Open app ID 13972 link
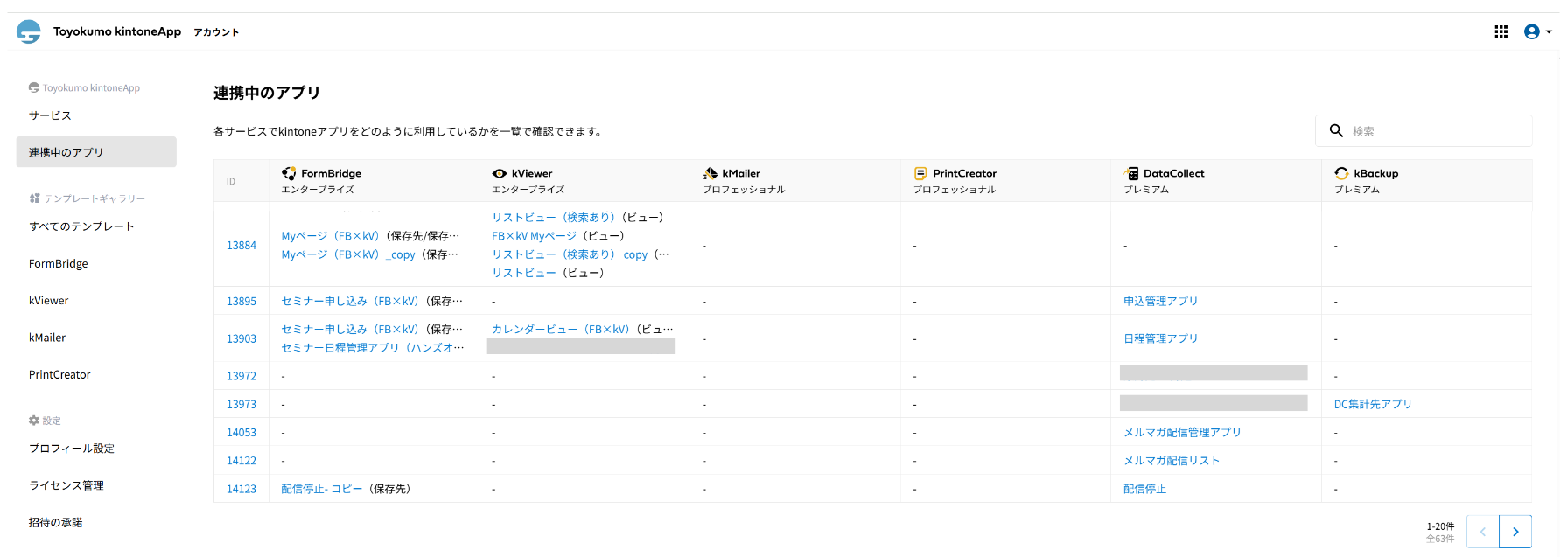 [241, 377]
